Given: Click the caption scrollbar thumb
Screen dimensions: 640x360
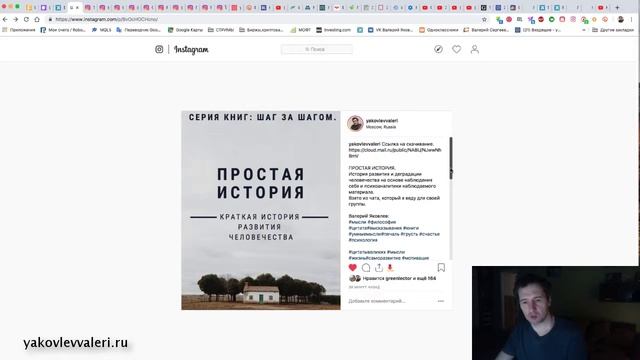Looking at the screenshot, I should [x=451, y=157].
